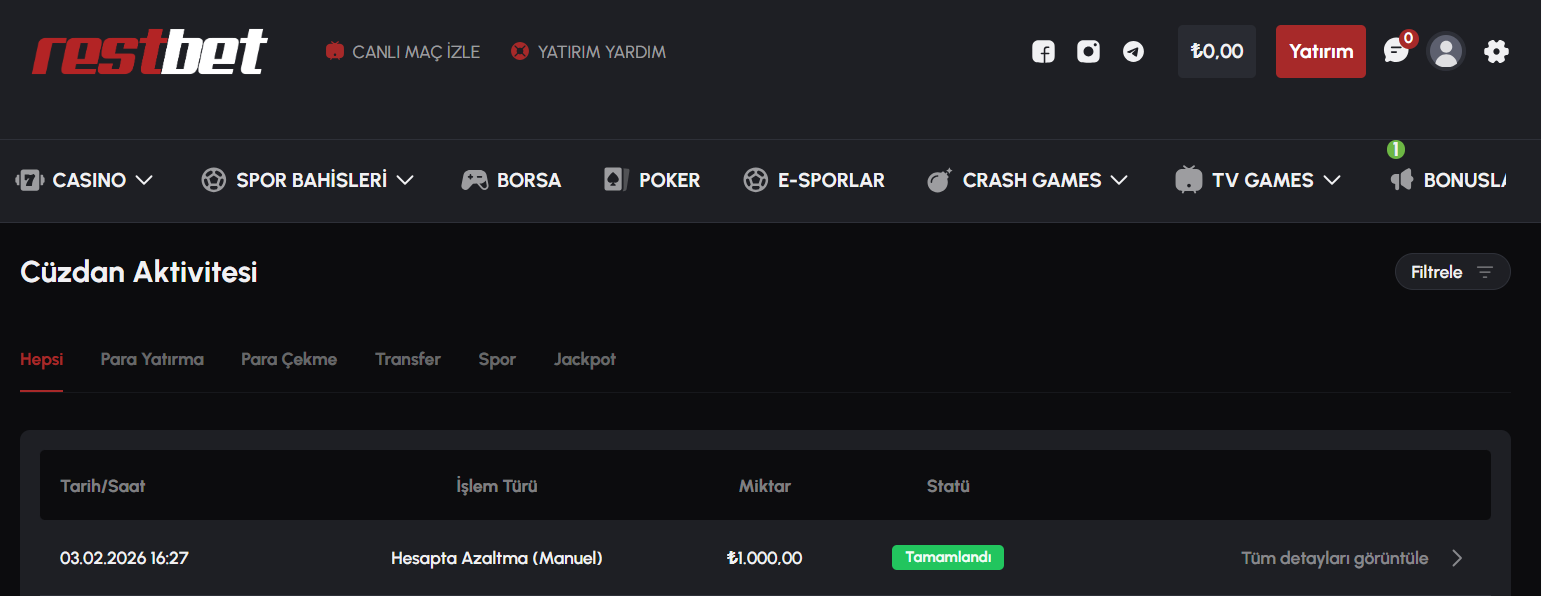Expand the TV Games dropdown
Viewport: 1542px width, 596px height.
[1258, 180]
